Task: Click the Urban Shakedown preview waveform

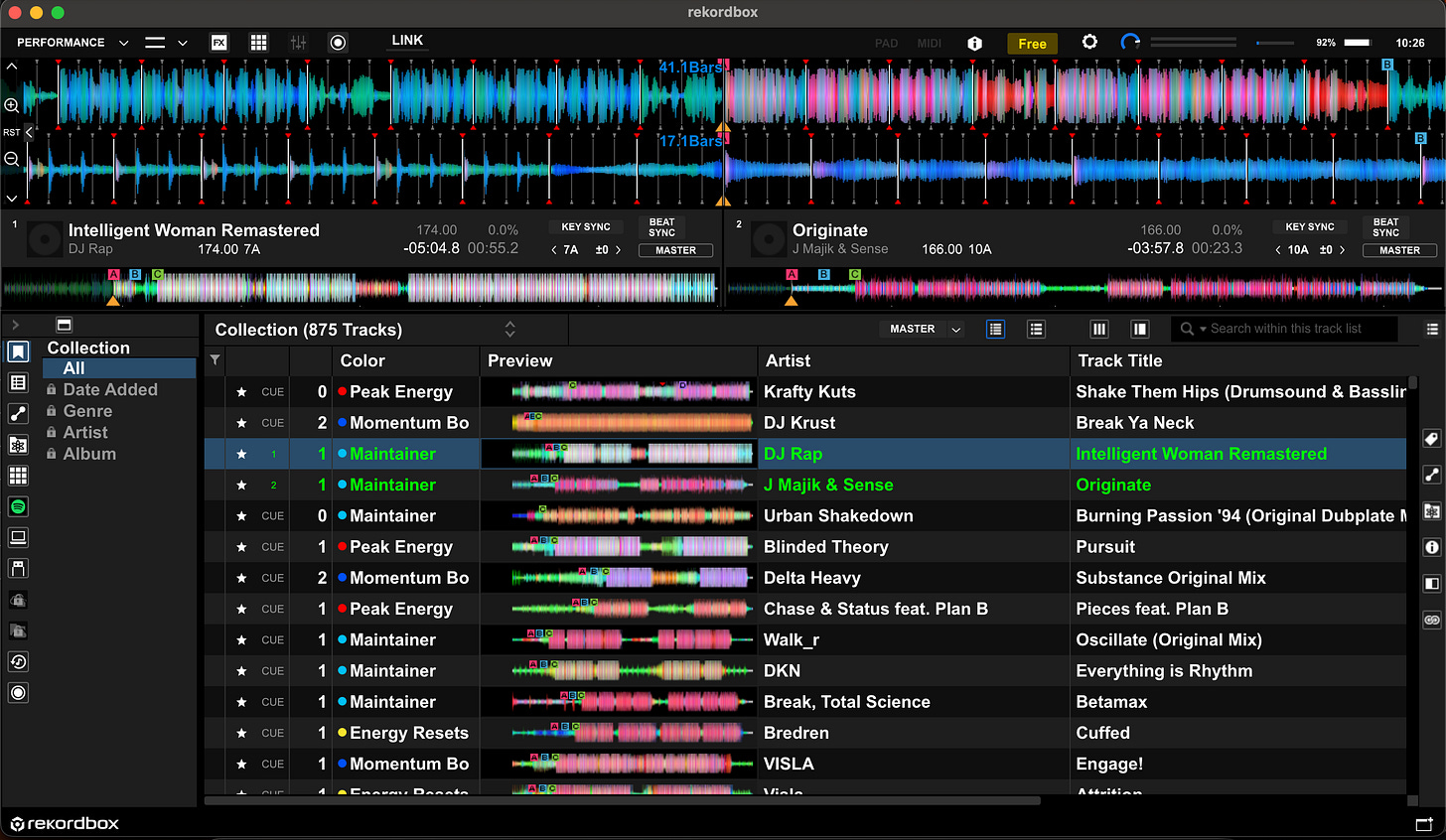Action: (632, 516)
